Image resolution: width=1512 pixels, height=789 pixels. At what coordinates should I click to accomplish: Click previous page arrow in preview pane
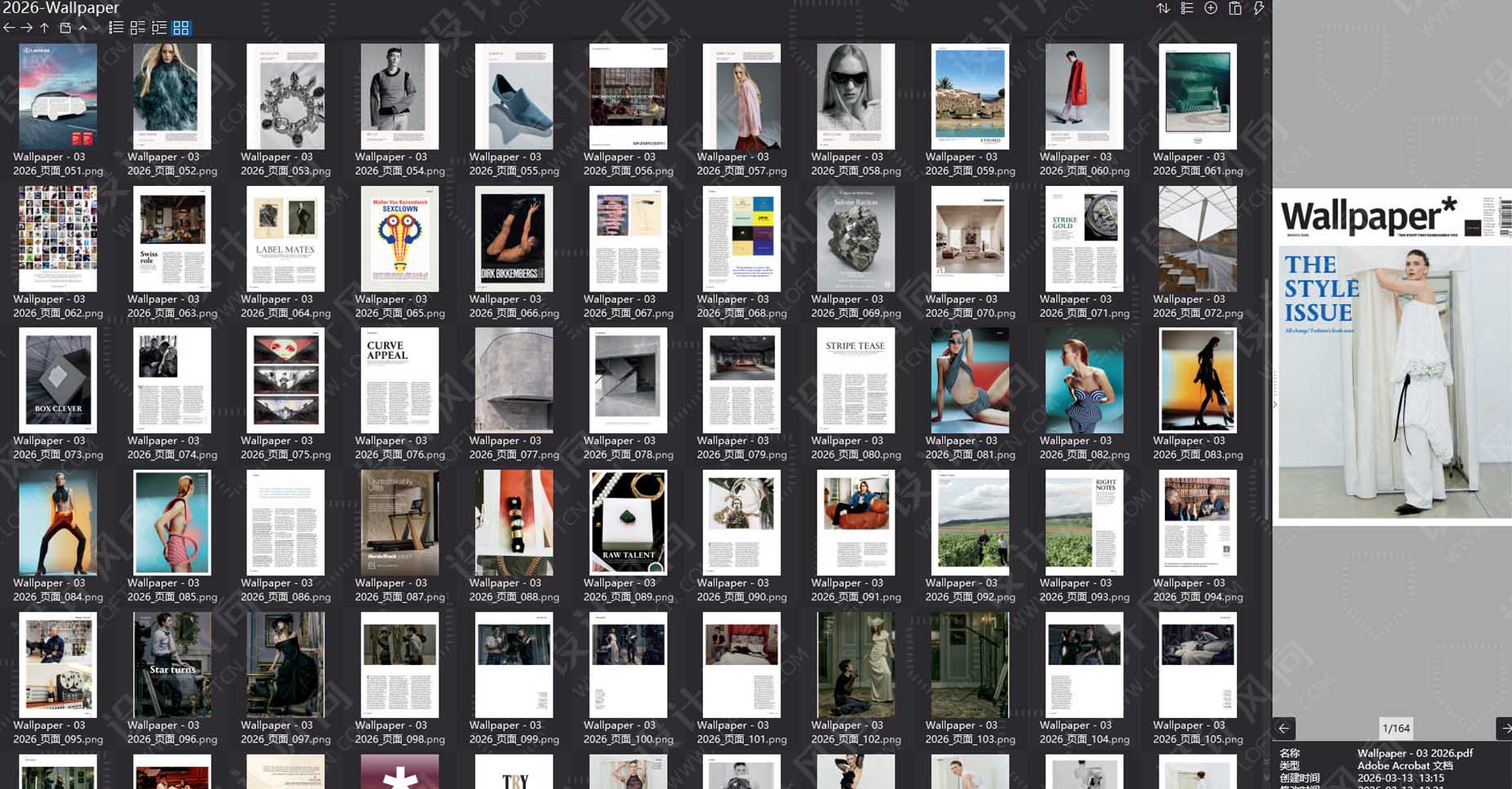click(x=1284, y=729)
